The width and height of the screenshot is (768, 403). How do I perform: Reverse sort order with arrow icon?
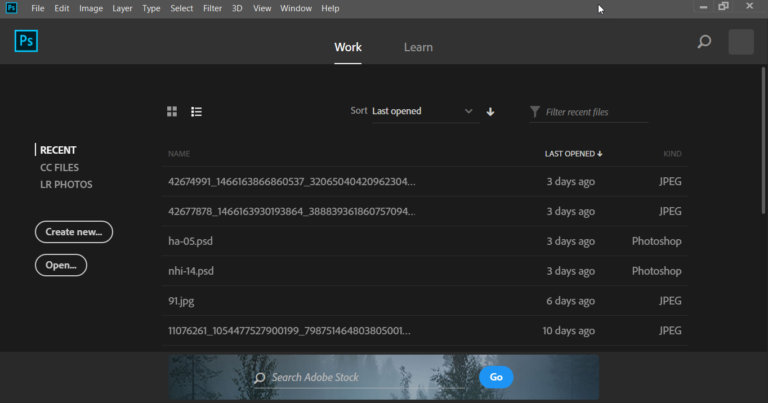(x=490, y=112)
